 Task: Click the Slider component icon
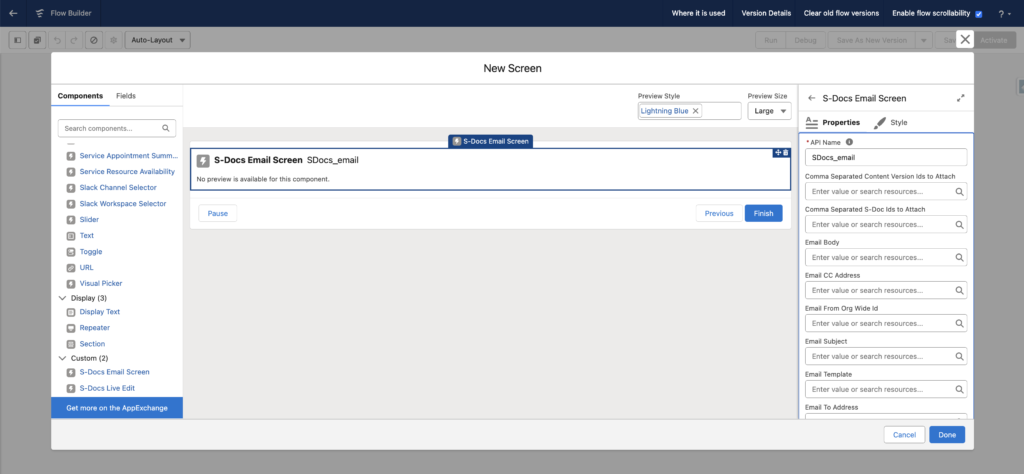coord(71,220)
